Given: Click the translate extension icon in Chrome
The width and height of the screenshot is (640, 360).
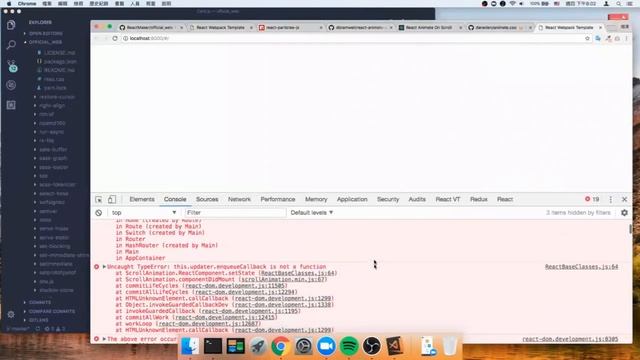Looking at the screenshot, I should (x=598, y=38).
